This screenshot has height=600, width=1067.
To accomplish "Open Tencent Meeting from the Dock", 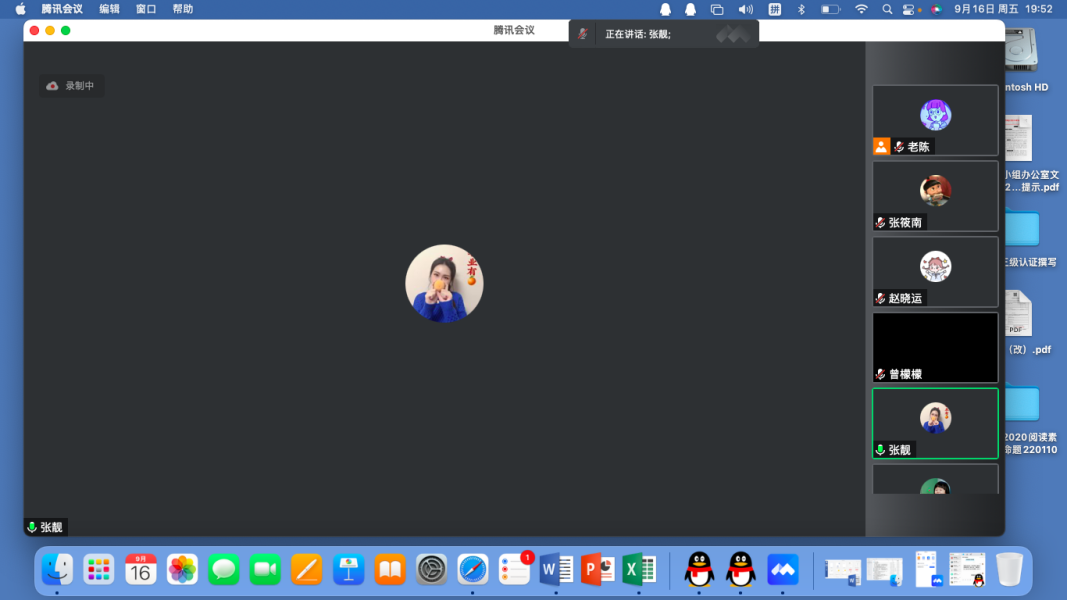I will [782, 570].
